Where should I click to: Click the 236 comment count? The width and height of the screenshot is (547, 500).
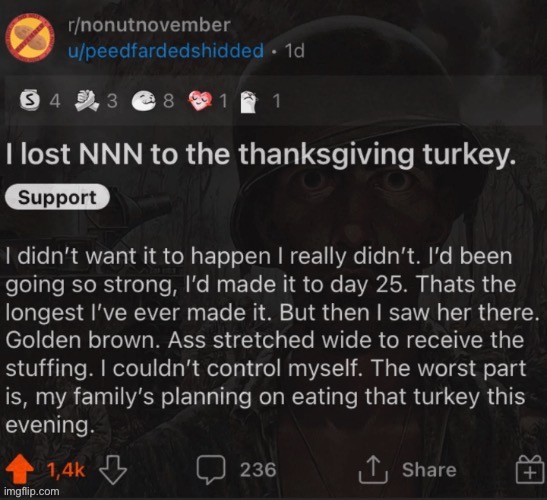pos(258,470)
